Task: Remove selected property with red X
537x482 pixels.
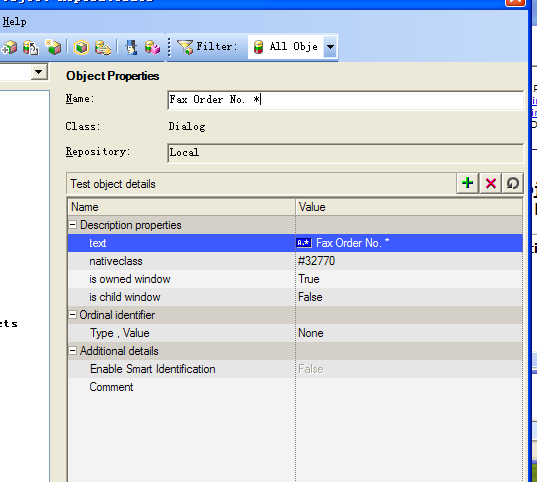Action: coord(490,183)
